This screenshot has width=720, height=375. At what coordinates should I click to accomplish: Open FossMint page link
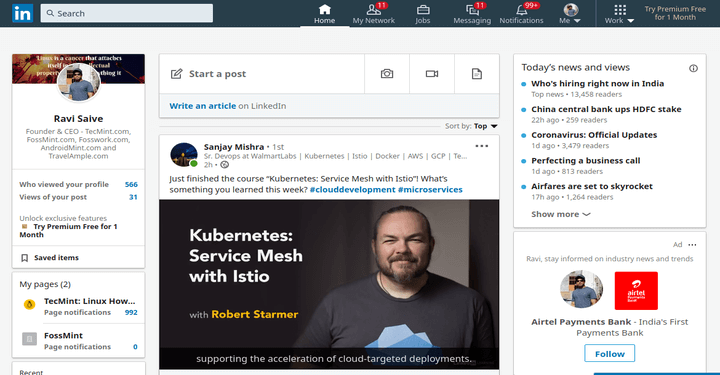(63, 336)
